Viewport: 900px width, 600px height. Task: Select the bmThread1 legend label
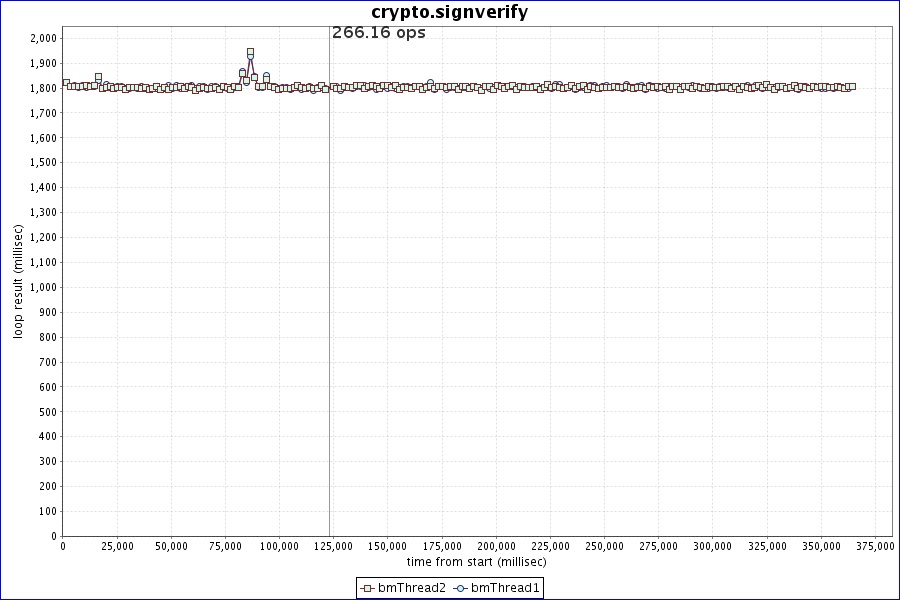click(x=505, y=588)
